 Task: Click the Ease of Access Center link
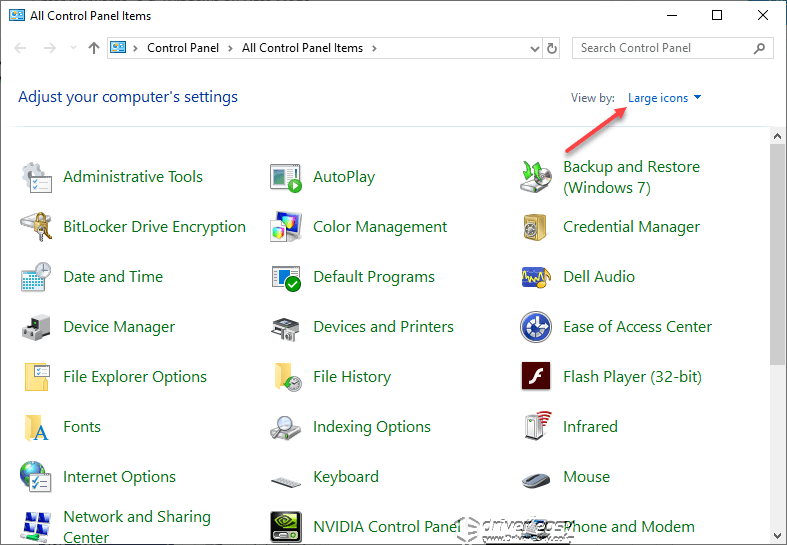pos(637,327)
